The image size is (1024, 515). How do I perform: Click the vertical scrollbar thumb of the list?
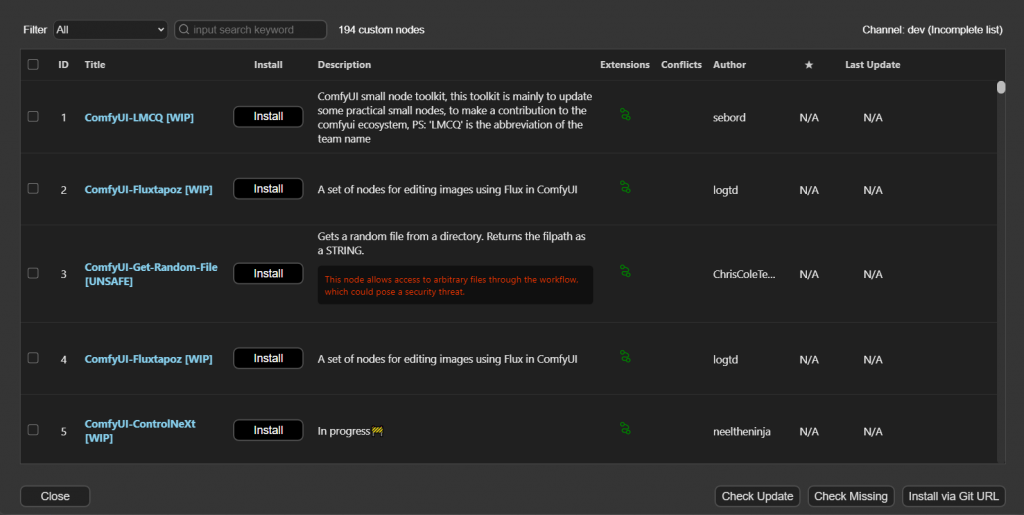tap(1000, 87)
